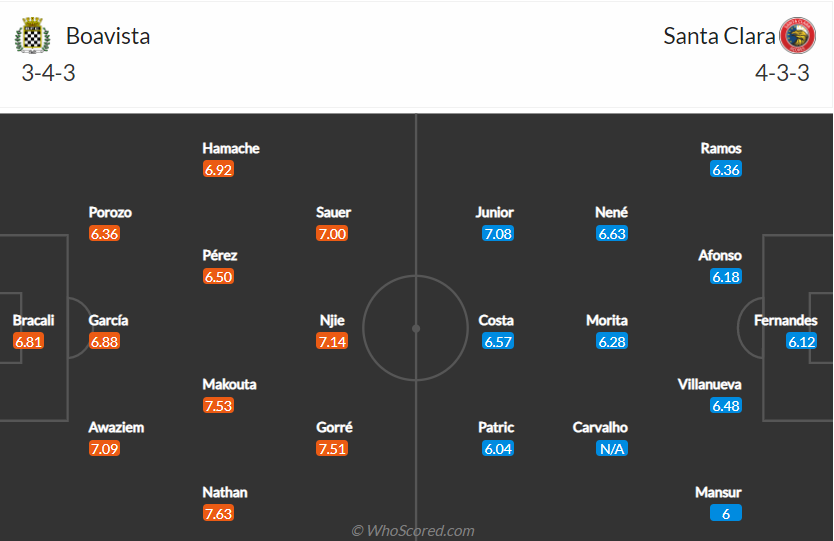Select player Bracali, the Boavista goalkeeper
834x541 pixels.
click(33, 321)
